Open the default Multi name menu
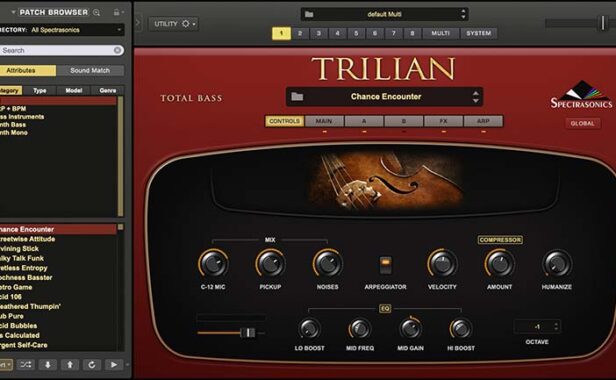This screenshot has height=380, width=616. coord(384,14)
